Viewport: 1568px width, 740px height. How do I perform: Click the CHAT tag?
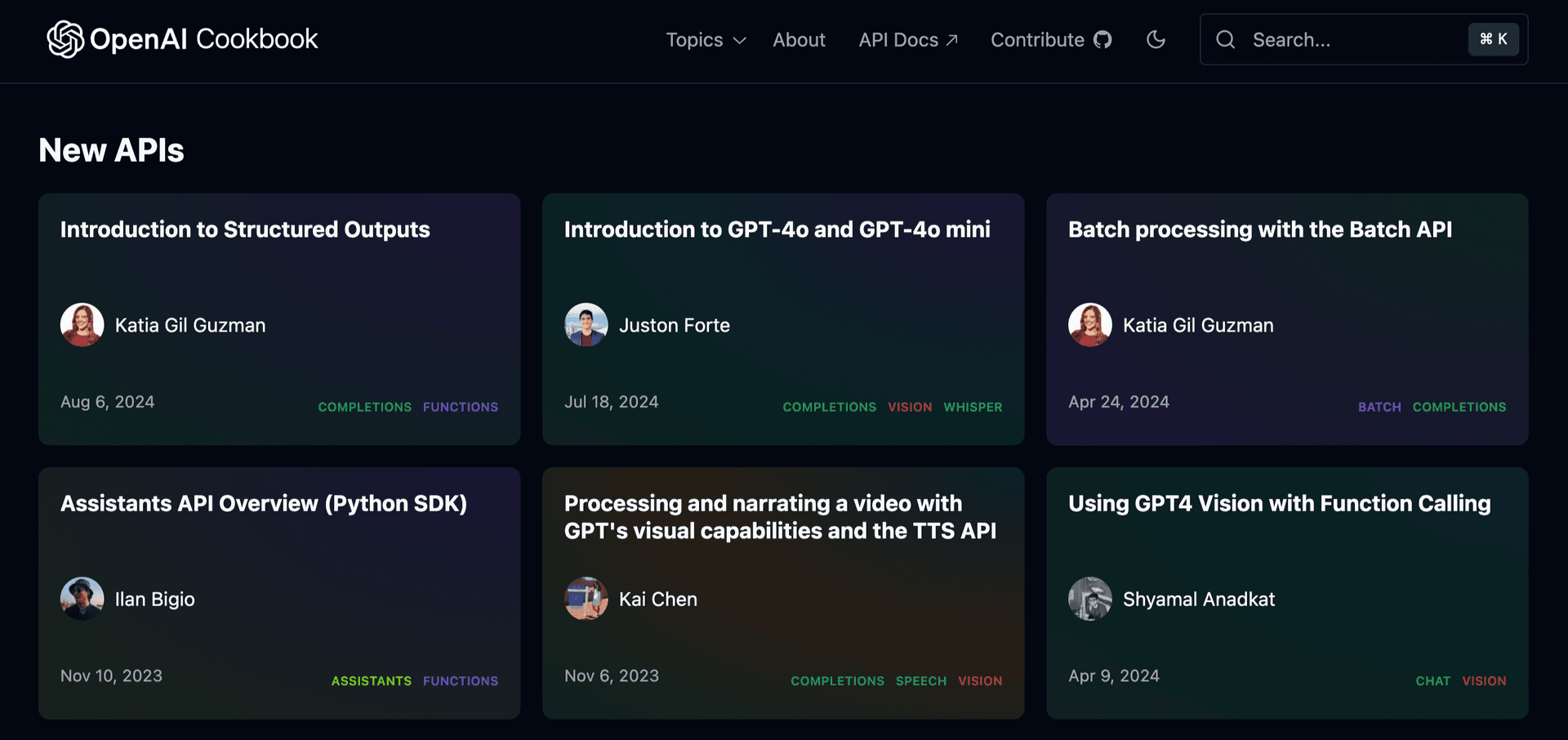click(1433, 681)
